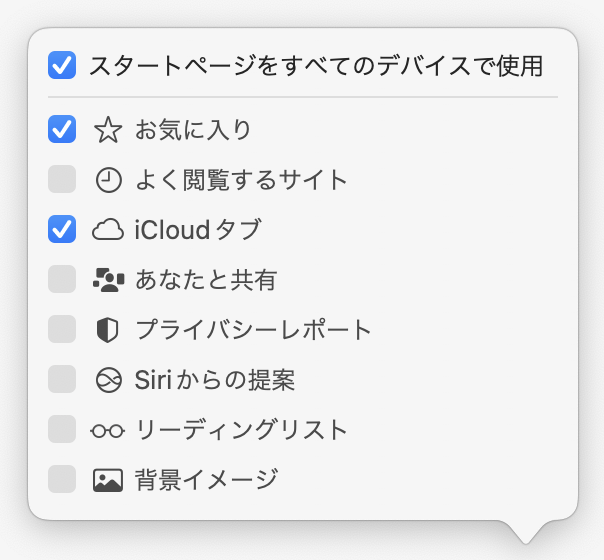Click the shield icon for プライバシーレポート
The height and width of the screenshot is (560, 604).
(107, 330)
